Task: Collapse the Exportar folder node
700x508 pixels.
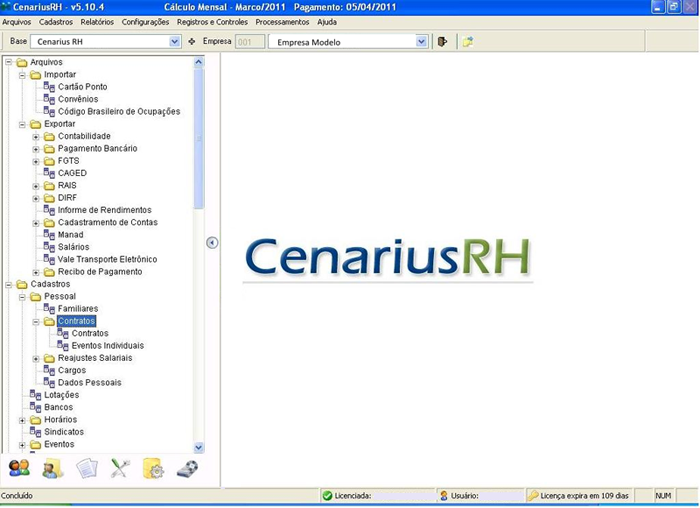Action: point(22,124)
